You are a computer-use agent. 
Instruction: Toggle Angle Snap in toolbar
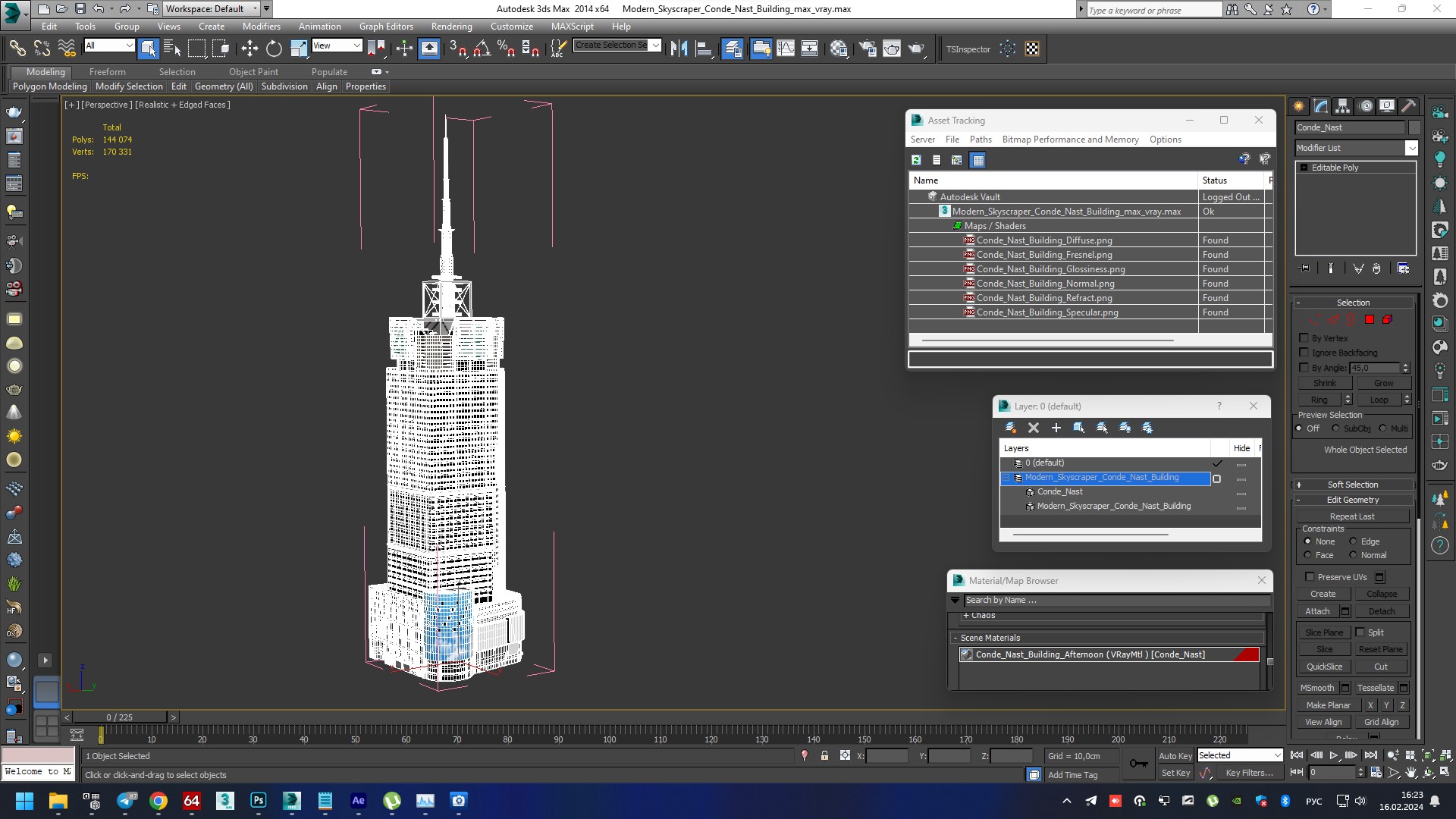tap(482, 49)
